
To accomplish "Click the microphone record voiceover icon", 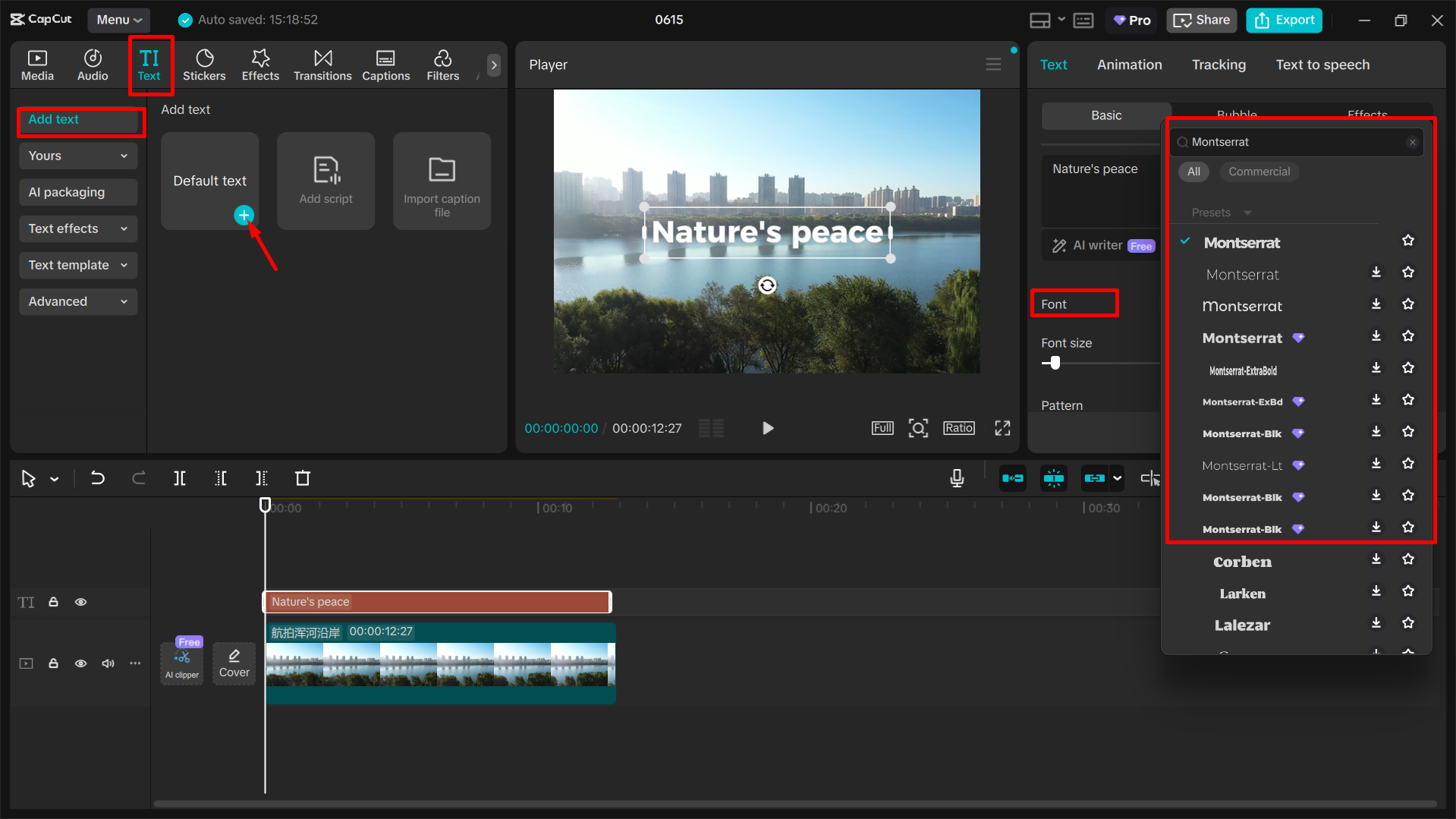I will [957, 478].
